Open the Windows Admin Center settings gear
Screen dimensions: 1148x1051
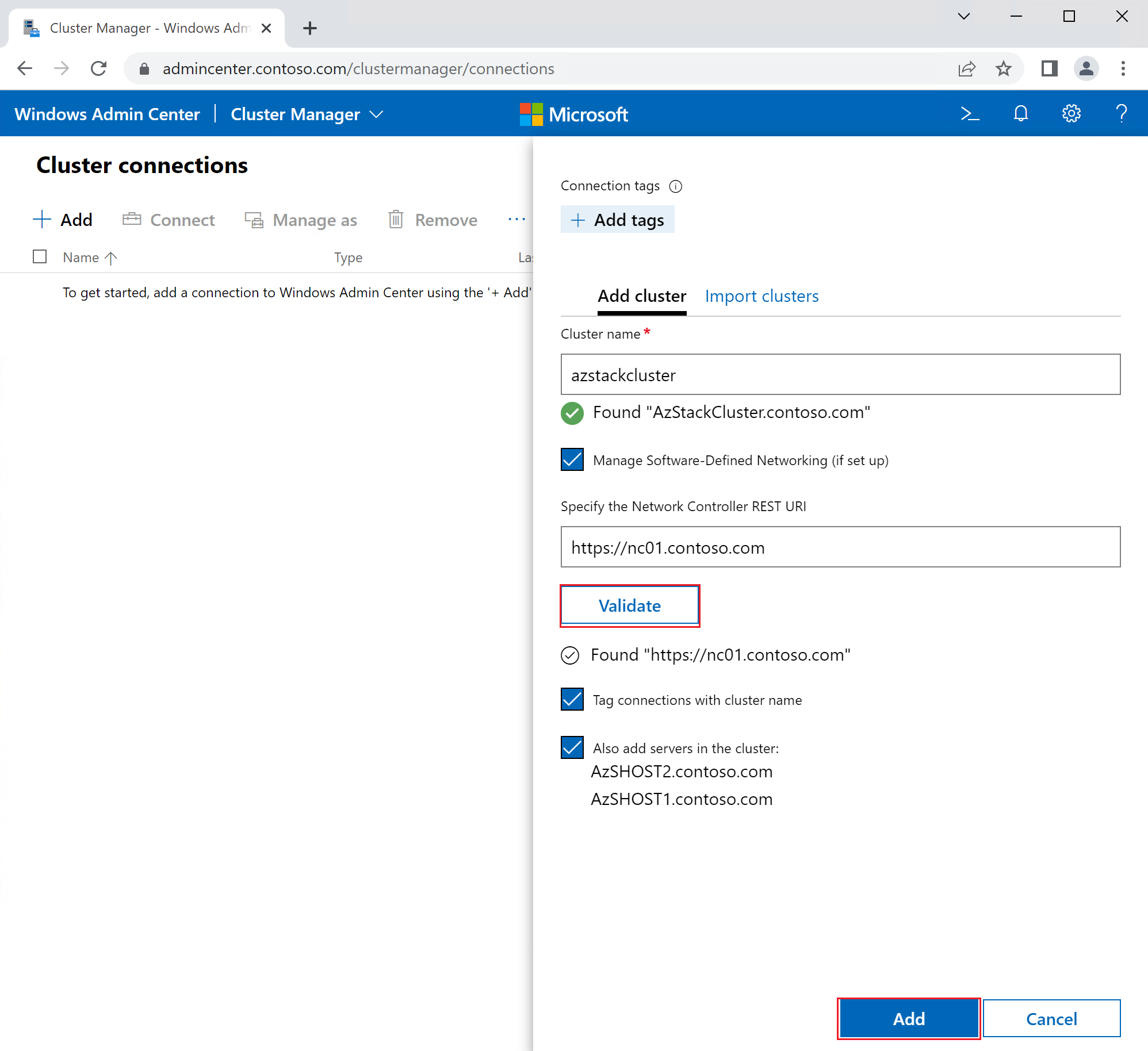[x=1071, y=114]
